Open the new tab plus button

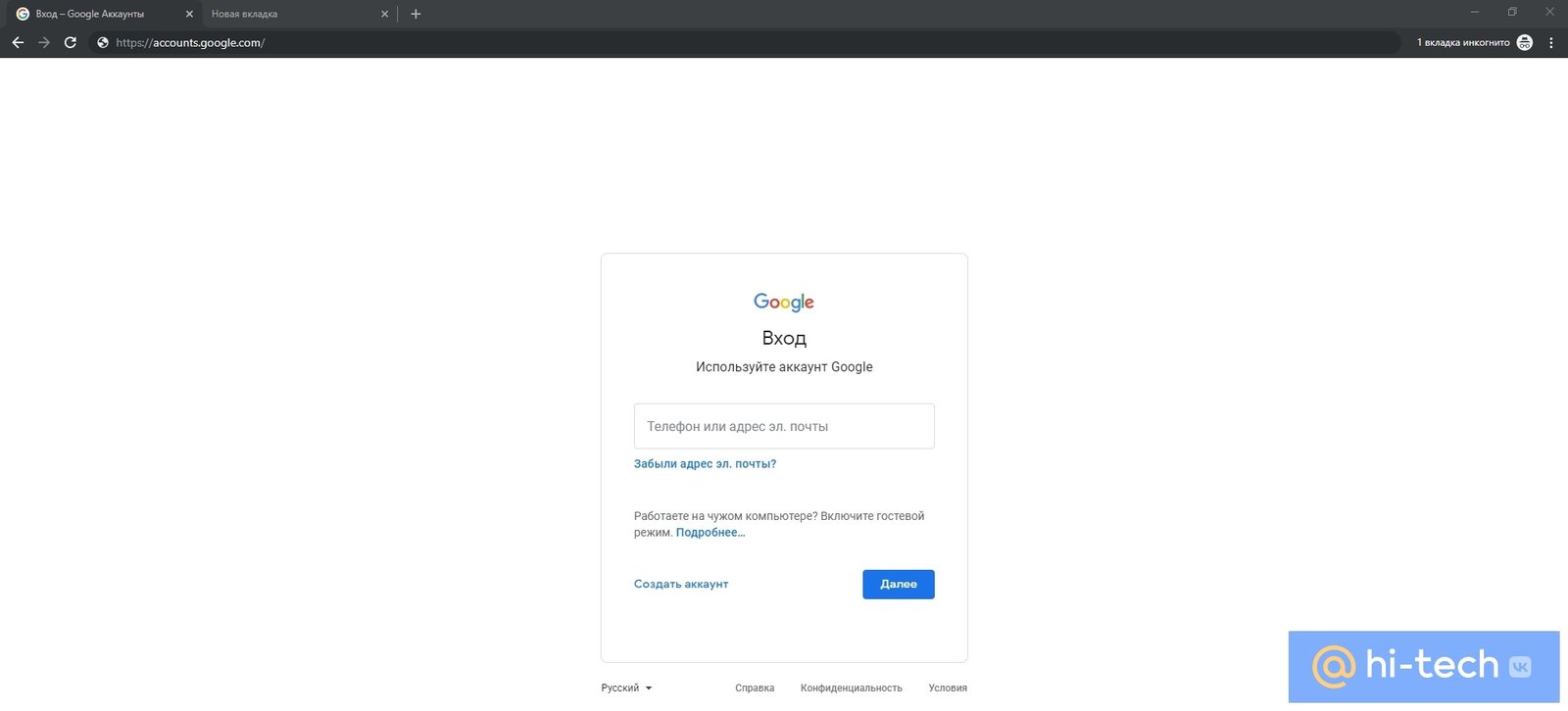416,14
